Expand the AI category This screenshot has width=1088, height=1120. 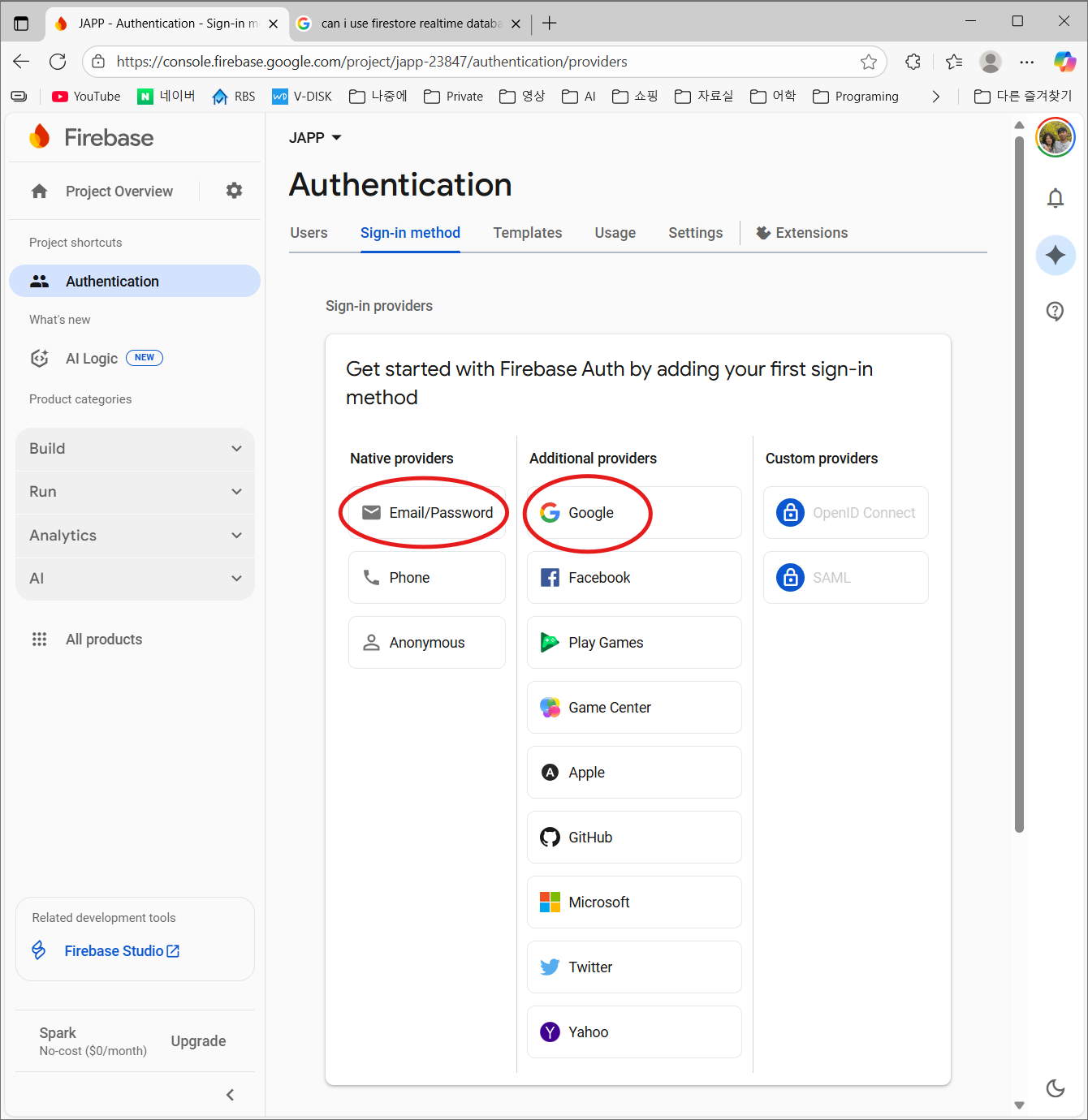click(x=135, y=579)
